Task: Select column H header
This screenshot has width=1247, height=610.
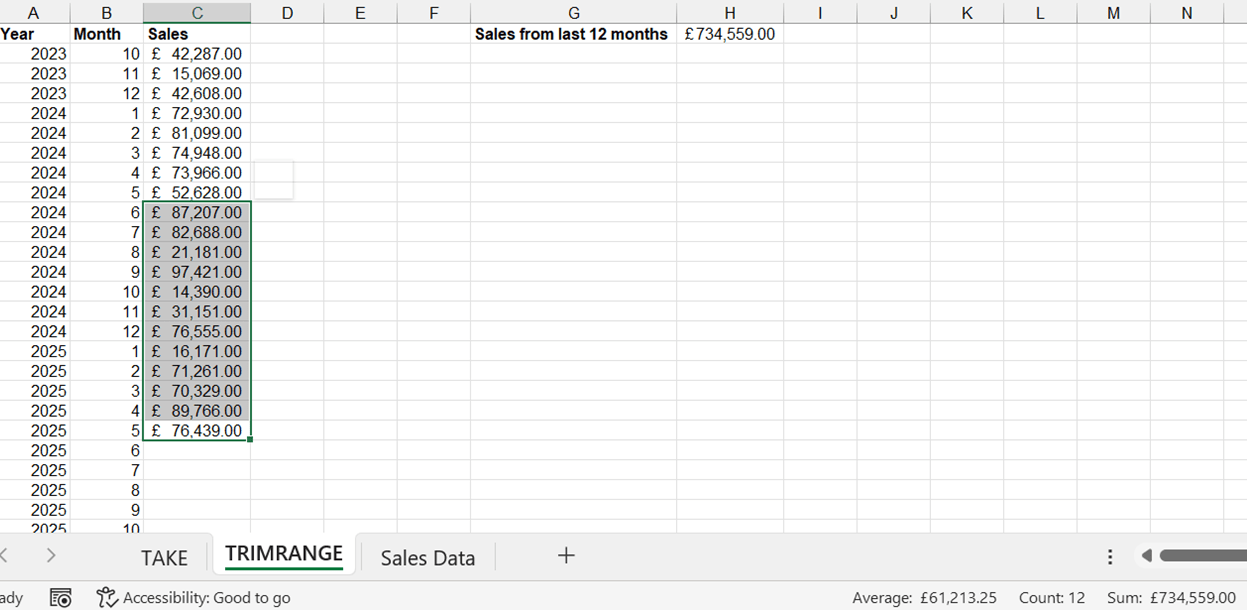Action: coord(729,13)
